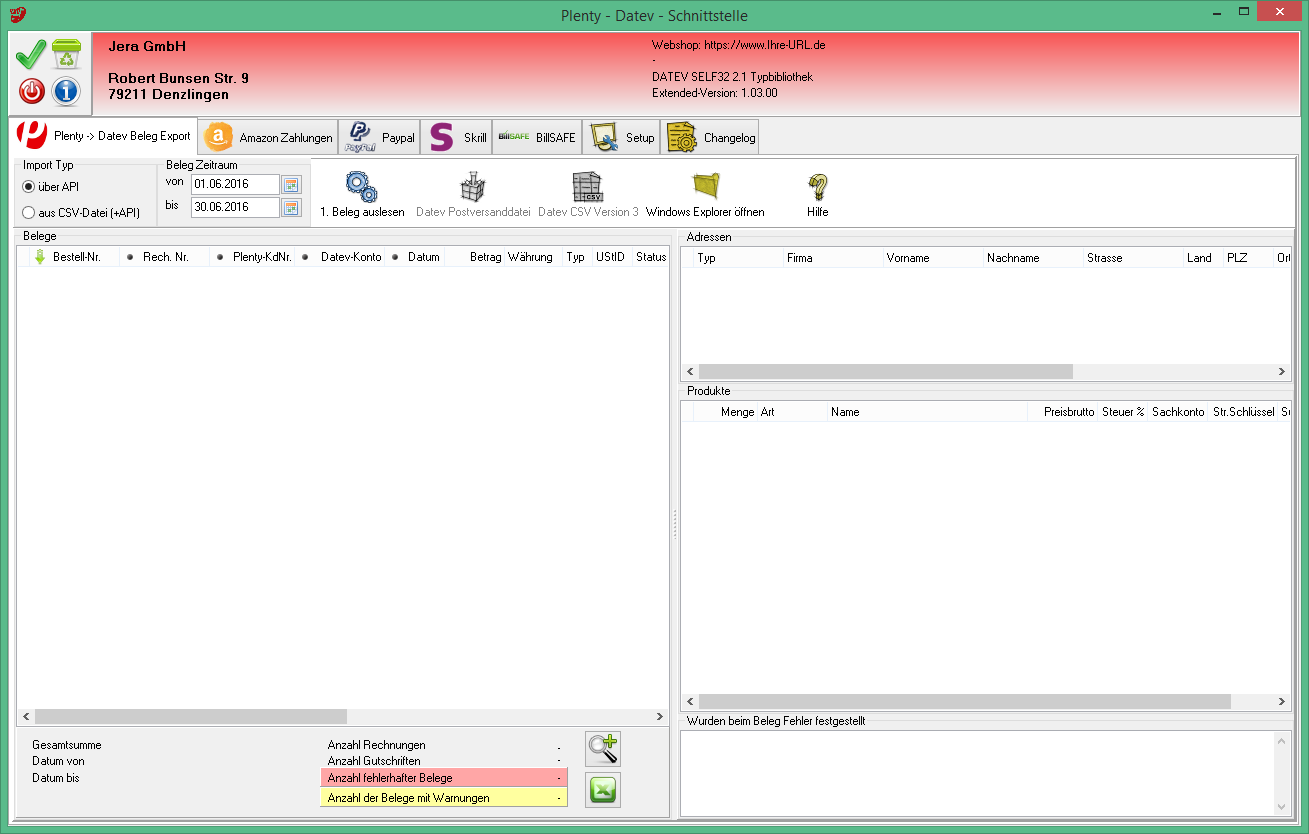Click the Belege horizontal scrollbar

pos(190,717)
